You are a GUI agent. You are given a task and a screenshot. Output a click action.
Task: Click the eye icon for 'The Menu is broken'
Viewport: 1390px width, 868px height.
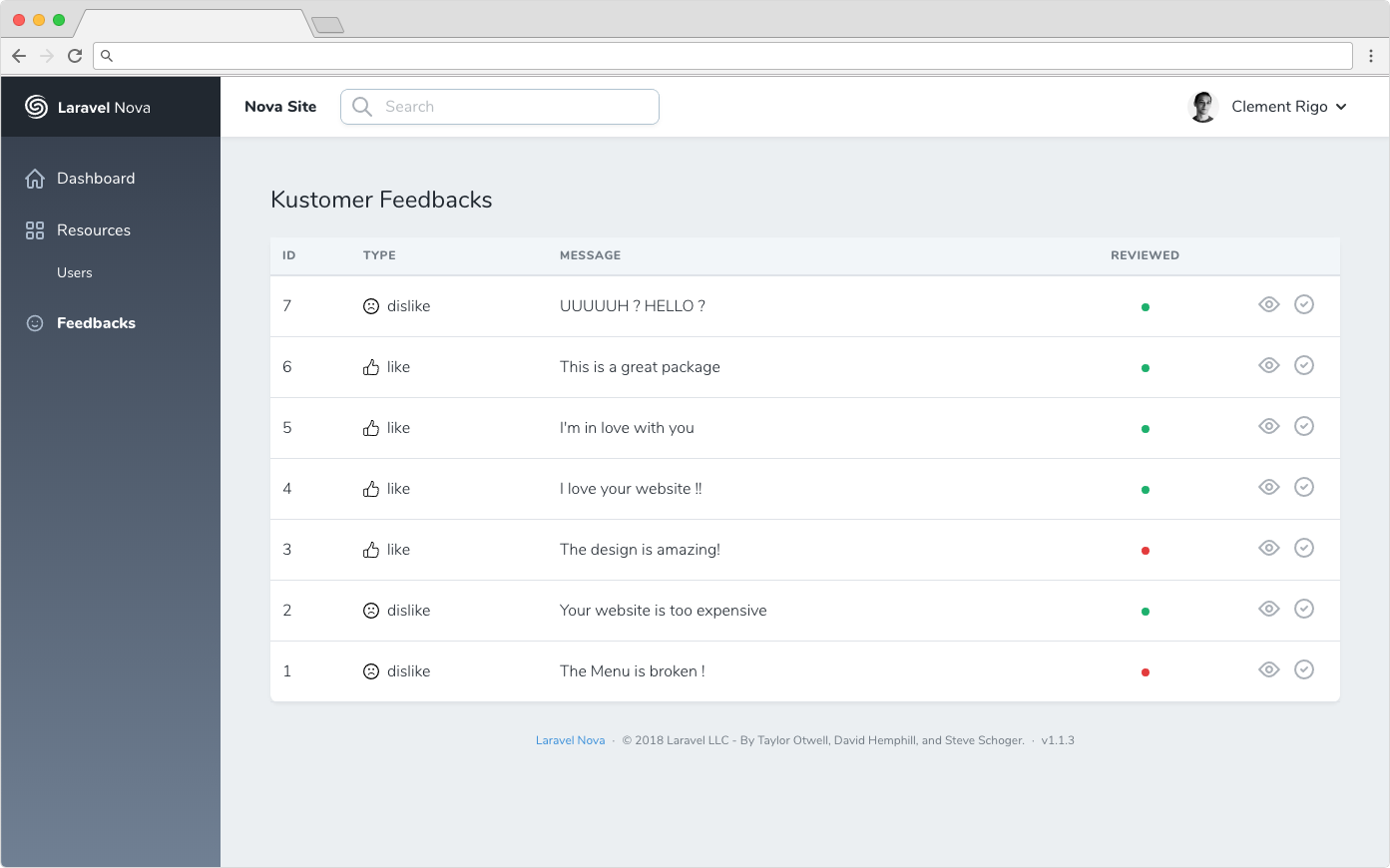pyautogui.click(x=1268, y=669)
